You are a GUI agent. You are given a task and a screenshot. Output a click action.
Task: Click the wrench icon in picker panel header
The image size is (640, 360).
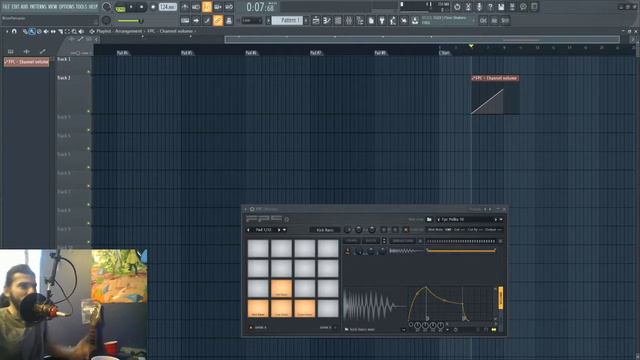(x=42, y=51)
